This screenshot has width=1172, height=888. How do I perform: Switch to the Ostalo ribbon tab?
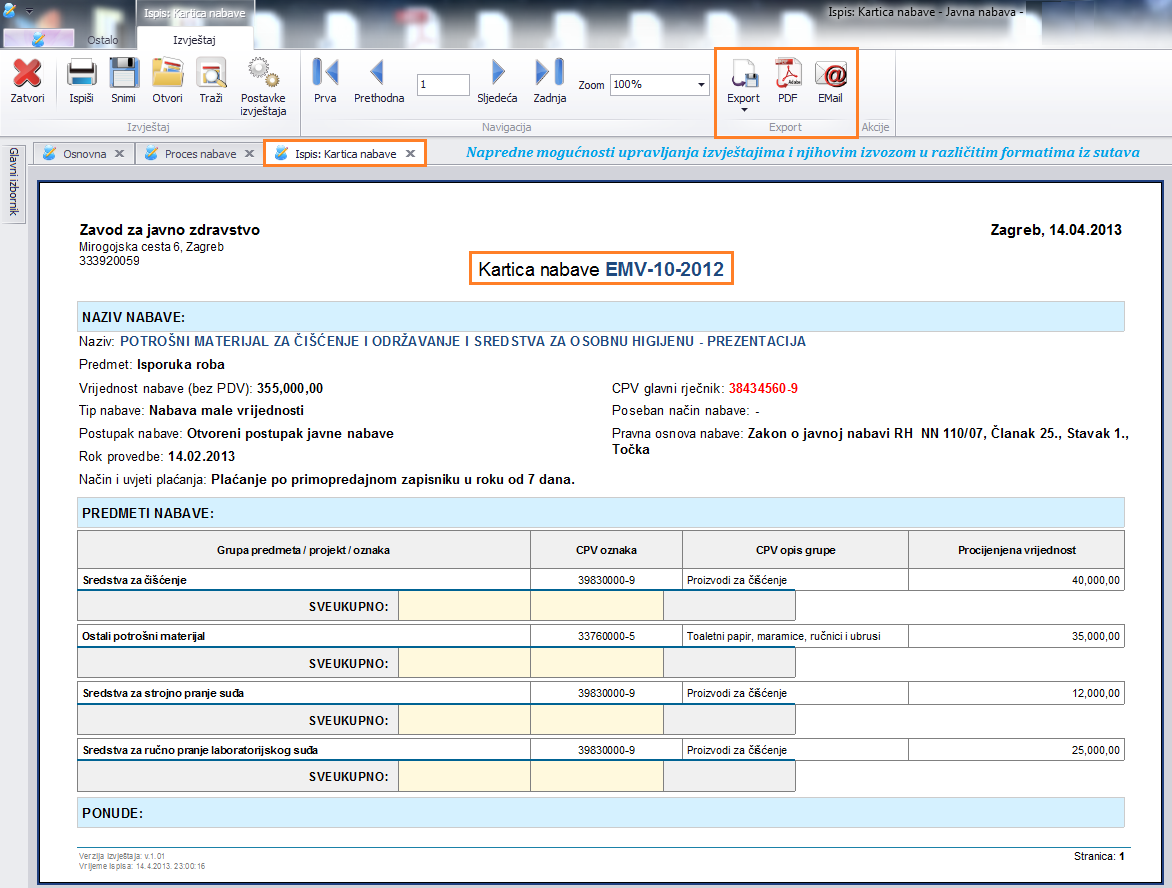tap(102, 40)
